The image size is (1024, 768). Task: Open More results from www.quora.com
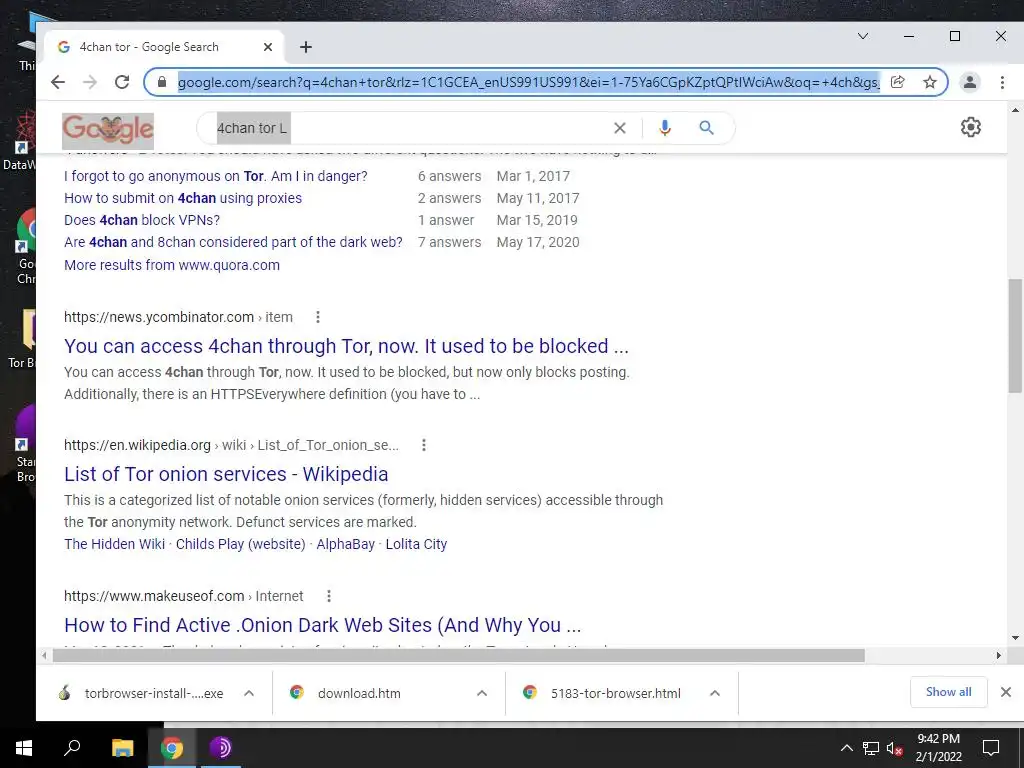pos(172,265)
